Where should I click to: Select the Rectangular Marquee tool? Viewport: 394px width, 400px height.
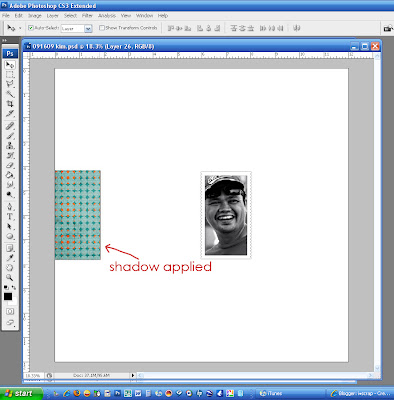tap(10, 74)
